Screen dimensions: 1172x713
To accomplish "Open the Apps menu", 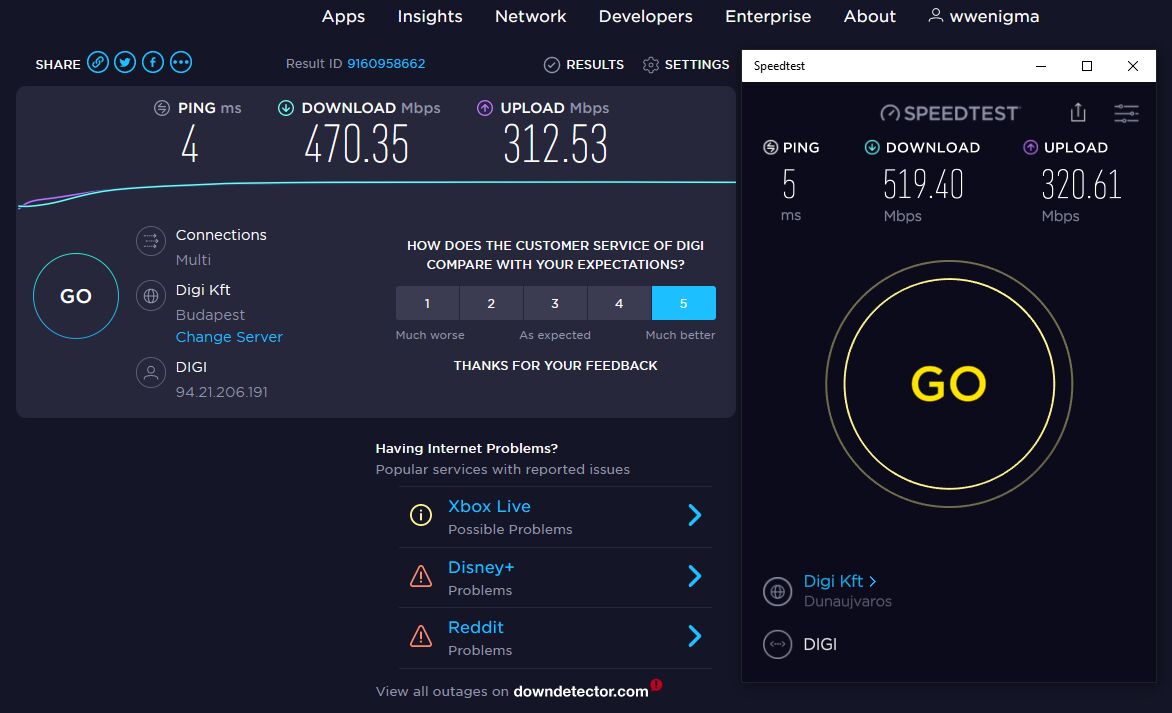I will point(343,16).
